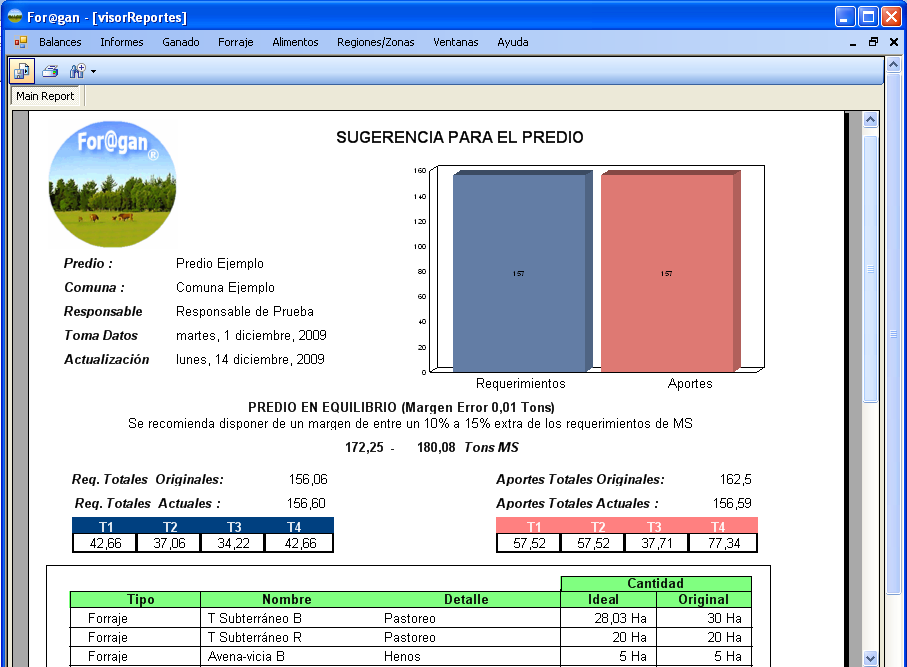Open the zoom dropdown arrow

pos(93,72)
